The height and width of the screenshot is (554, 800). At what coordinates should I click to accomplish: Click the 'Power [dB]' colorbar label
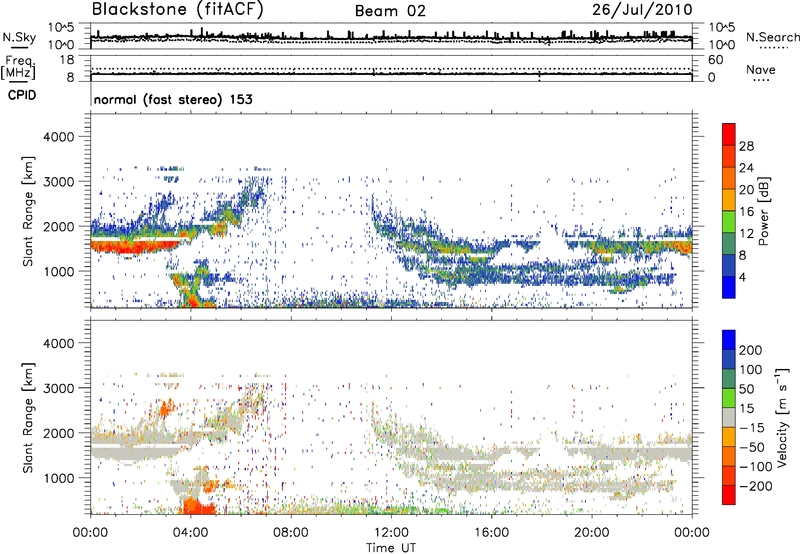tap(763, 211)
